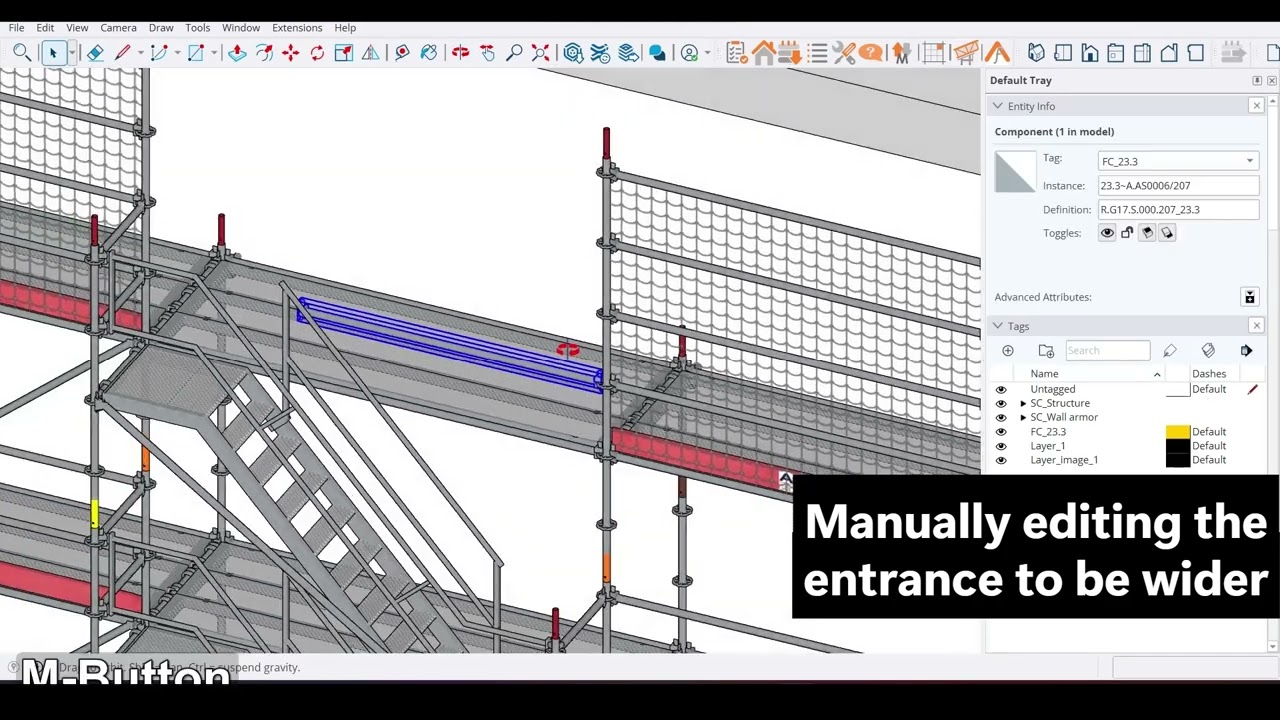This screenshot has width=1280, height=720.
Task: Open the Edit menu
Action: click(x=45, y=28)
